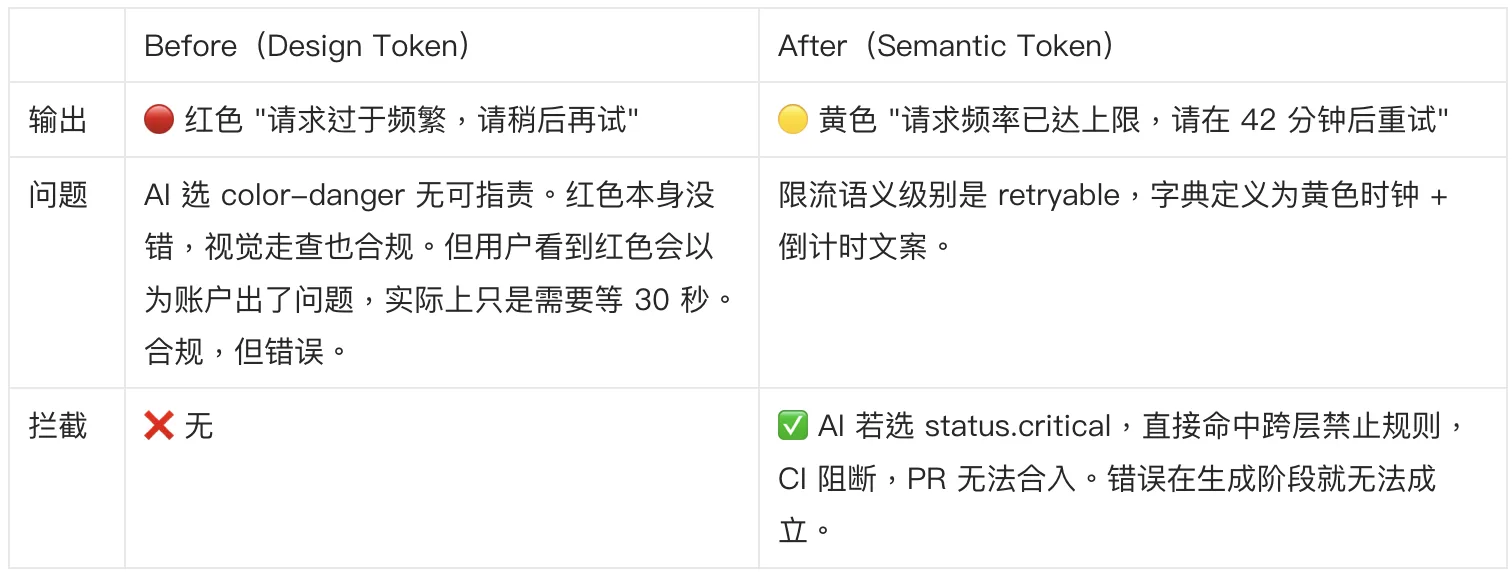Click the red cross mark icon
This screenshot has width=1512, height=574.
coord(159,427)
